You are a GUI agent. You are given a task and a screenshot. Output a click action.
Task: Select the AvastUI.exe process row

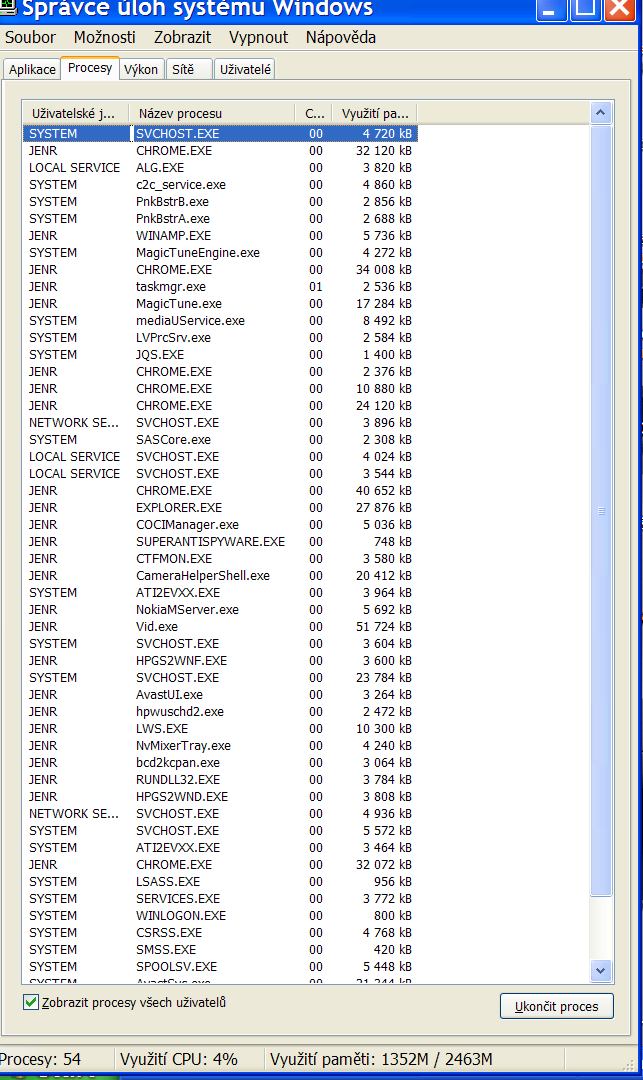tap(220, 694)
